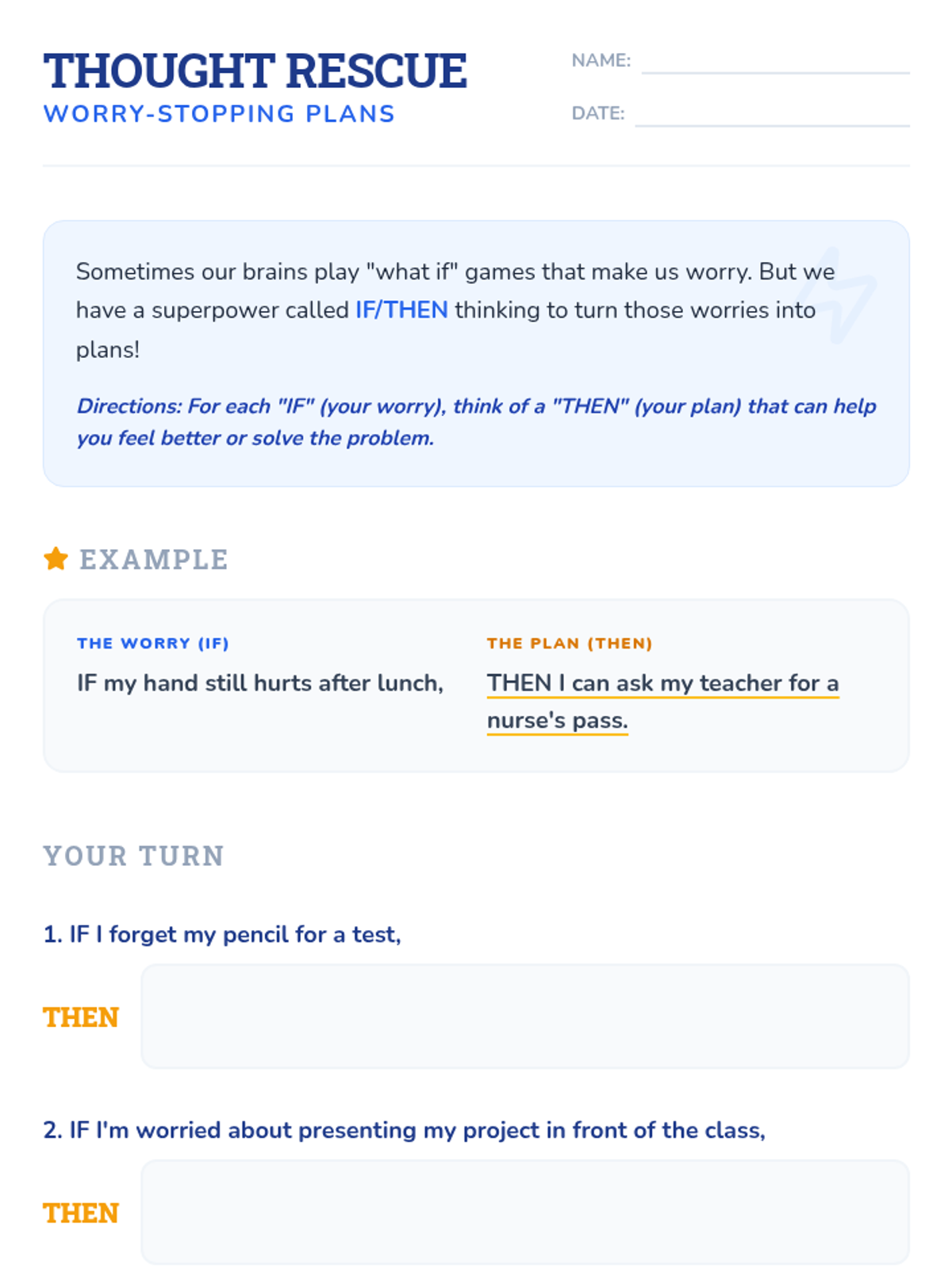
Task: Click the WORRY-STOPPING PLANS subtitle
Action: [x=219, y=114]
